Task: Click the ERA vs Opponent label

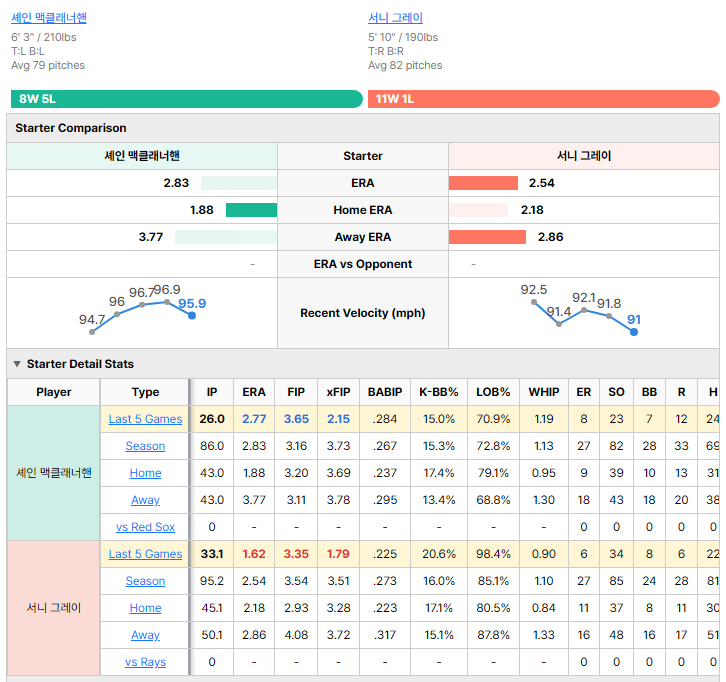Action: 363,264
